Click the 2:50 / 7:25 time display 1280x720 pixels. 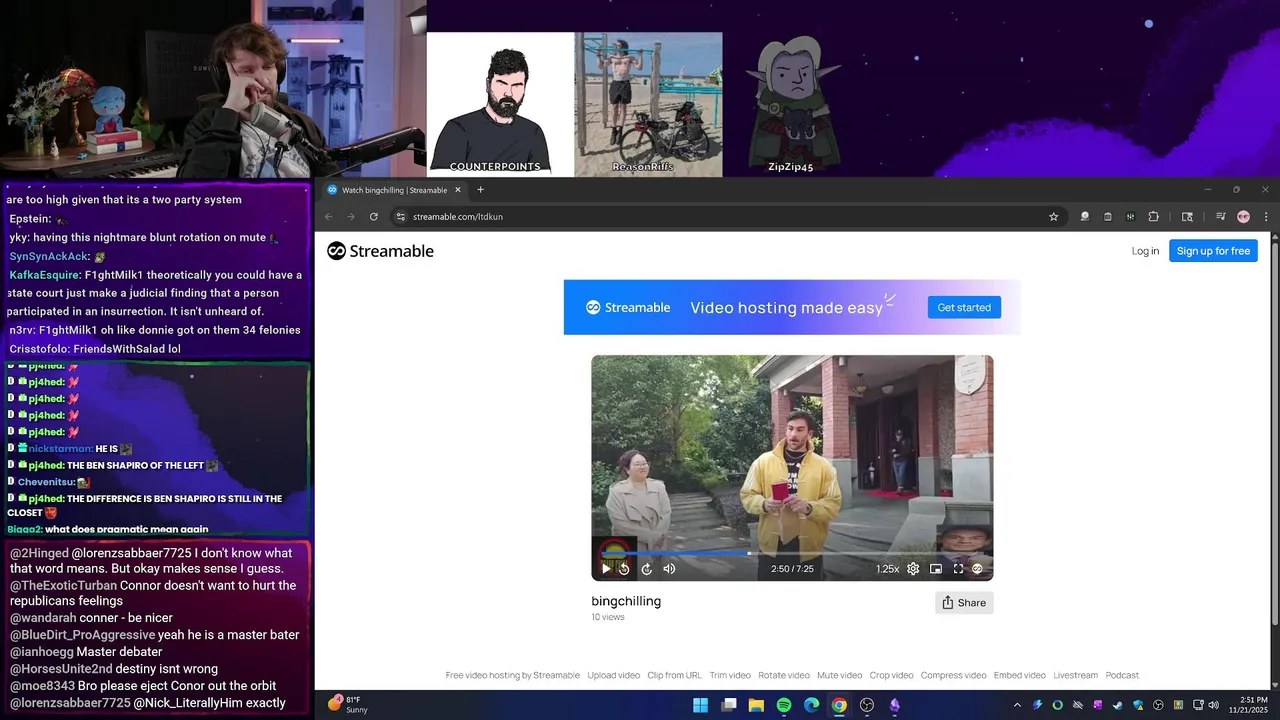point(792,569)
